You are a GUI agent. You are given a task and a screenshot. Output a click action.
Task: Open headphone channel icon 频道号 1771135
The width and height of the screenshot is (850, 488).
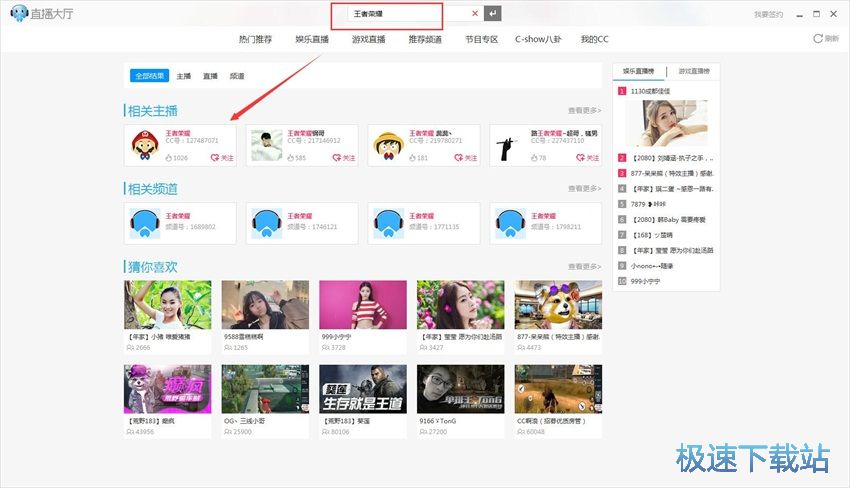tap(389, 223)
